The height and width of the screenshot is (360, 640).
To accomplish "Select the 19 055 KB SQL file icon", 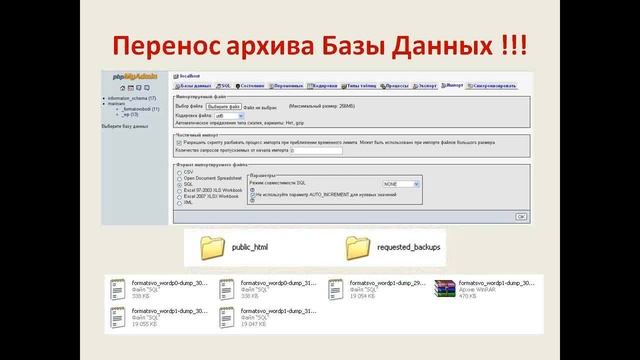I will coord(118,318).
